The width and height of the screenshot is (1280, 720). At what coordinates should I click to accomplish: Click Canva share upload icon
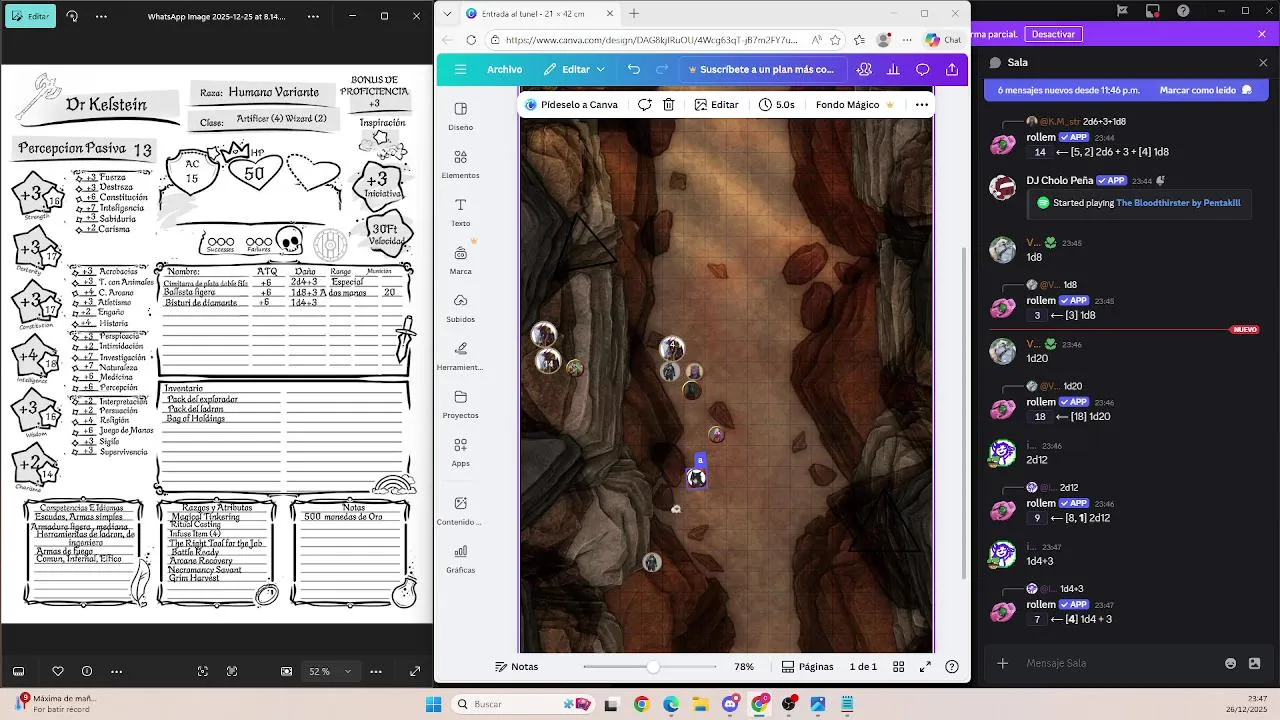(952, 69)
